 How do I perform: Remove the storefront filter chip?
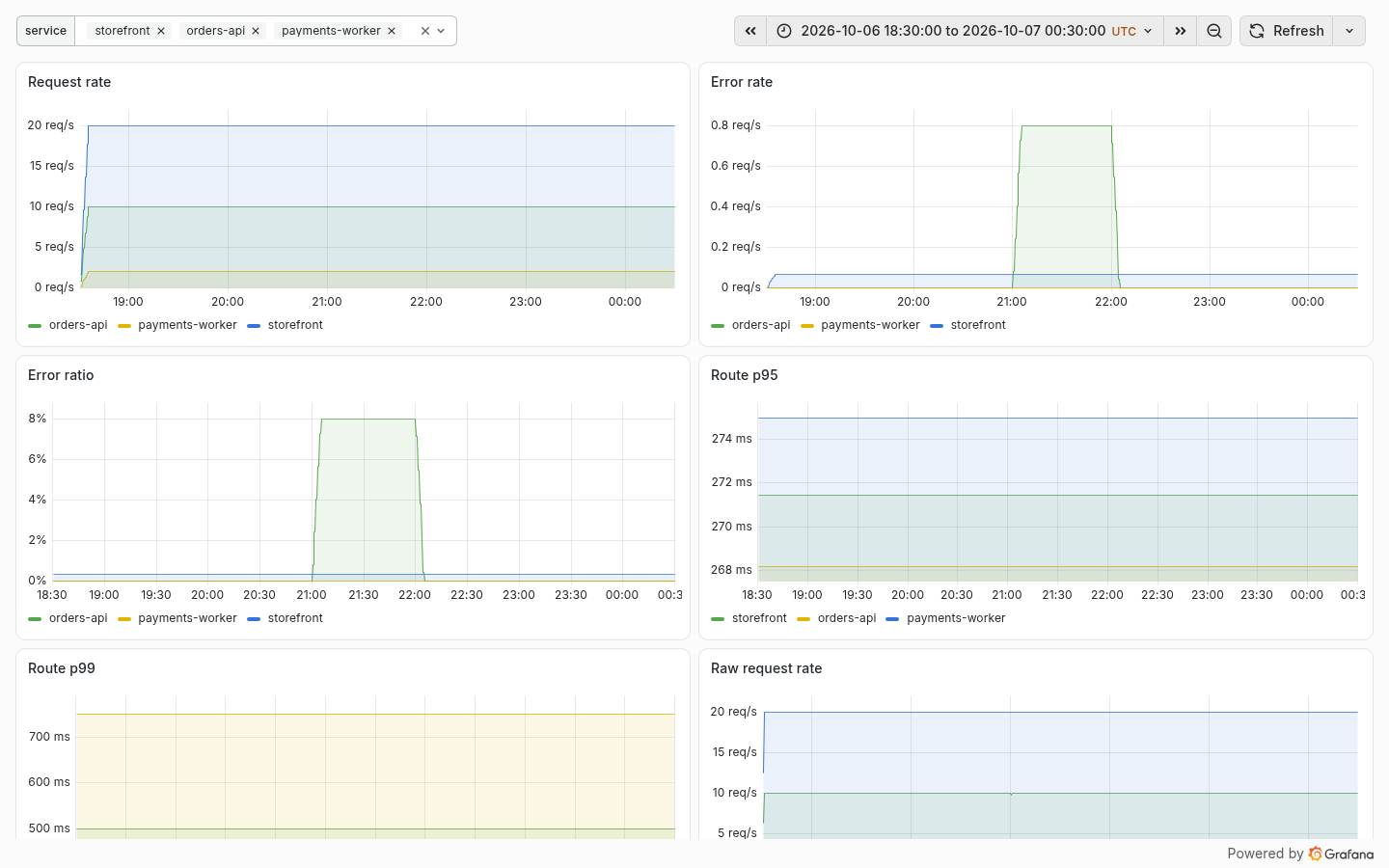[161, 31]
